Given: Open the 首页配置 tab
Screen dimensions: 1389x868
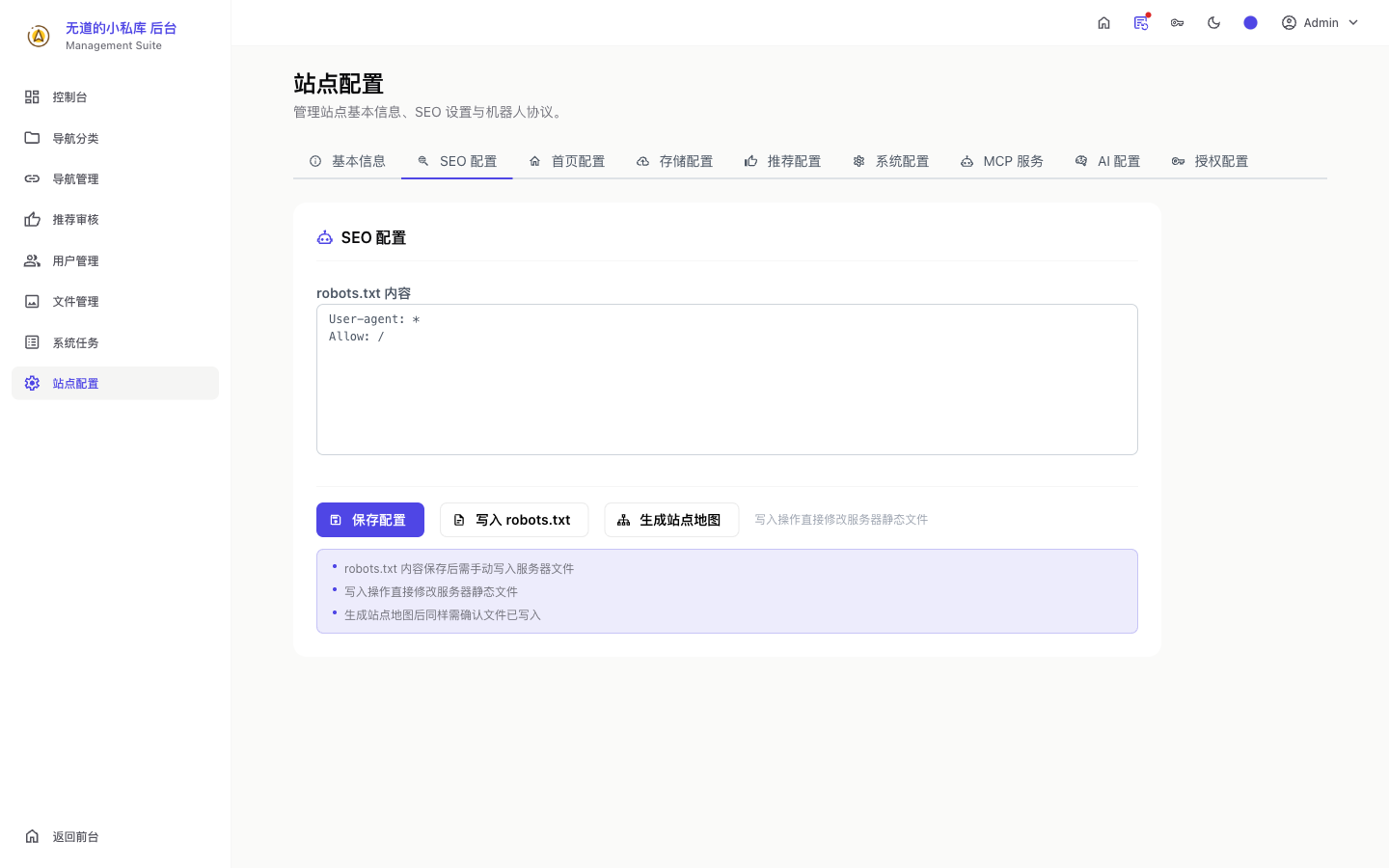Looking at the screenshot, I should coord(567,161).
